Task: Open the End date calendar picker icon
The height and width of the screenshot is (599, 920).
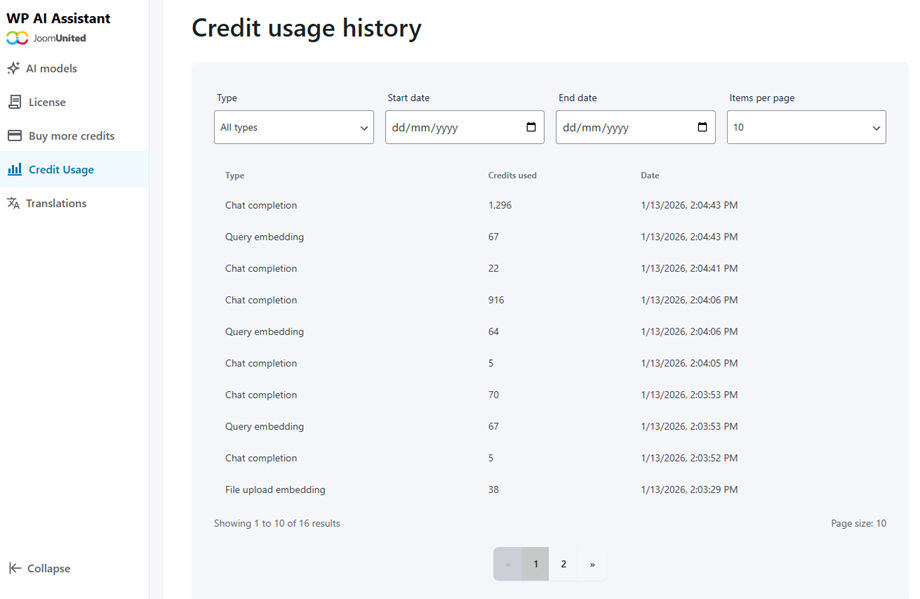Action: tap(702, 127)
